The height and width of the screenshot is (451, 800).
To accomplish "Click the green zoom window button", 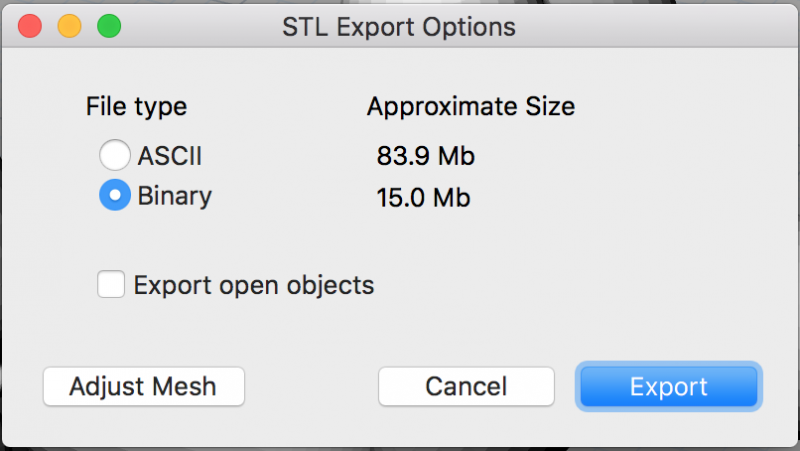I will 108,27.
